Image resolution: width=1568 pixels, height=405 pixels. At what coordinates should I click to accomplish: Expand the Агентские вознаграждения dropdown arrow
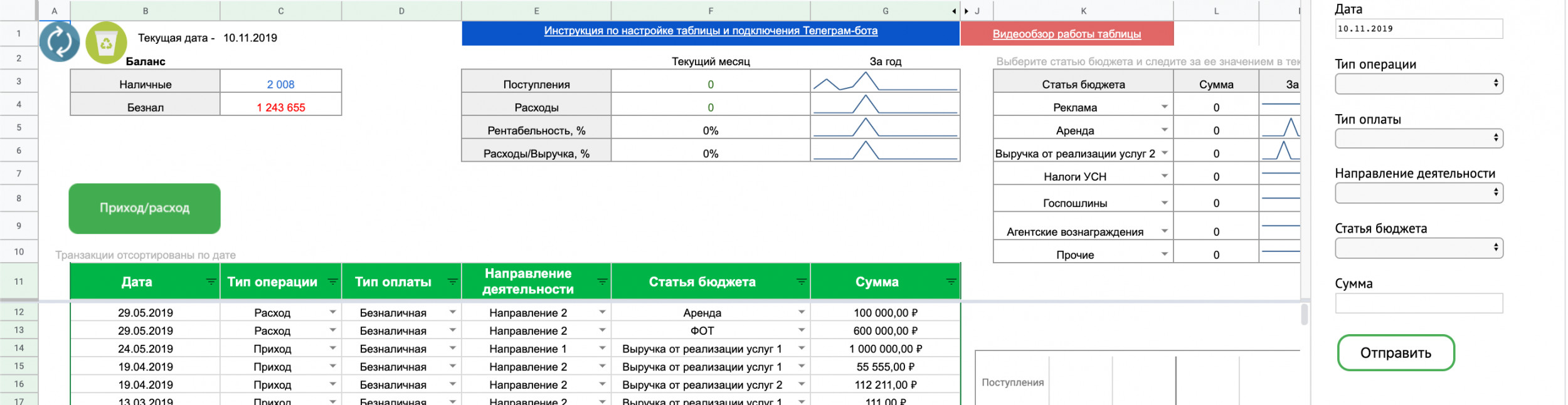click(x=1164, y=231)
